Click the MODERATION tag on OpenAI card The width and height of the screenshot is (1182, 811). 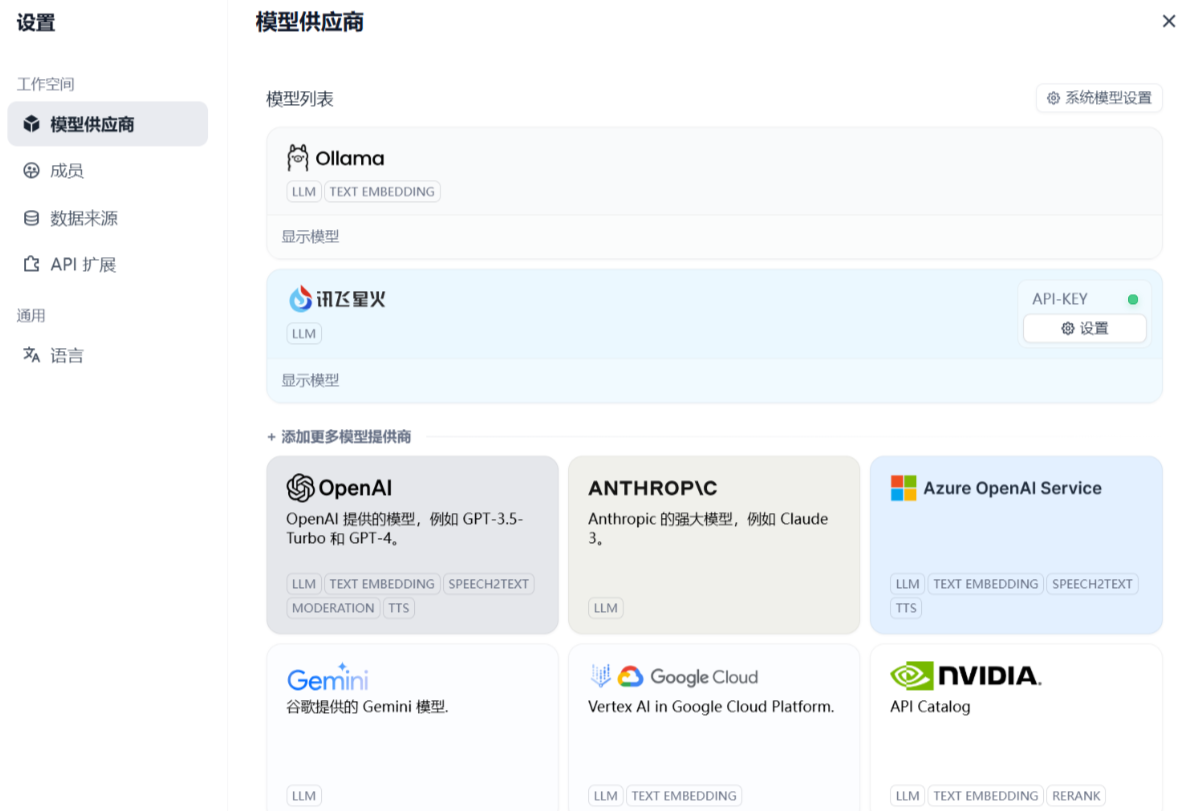coord(332,607)
